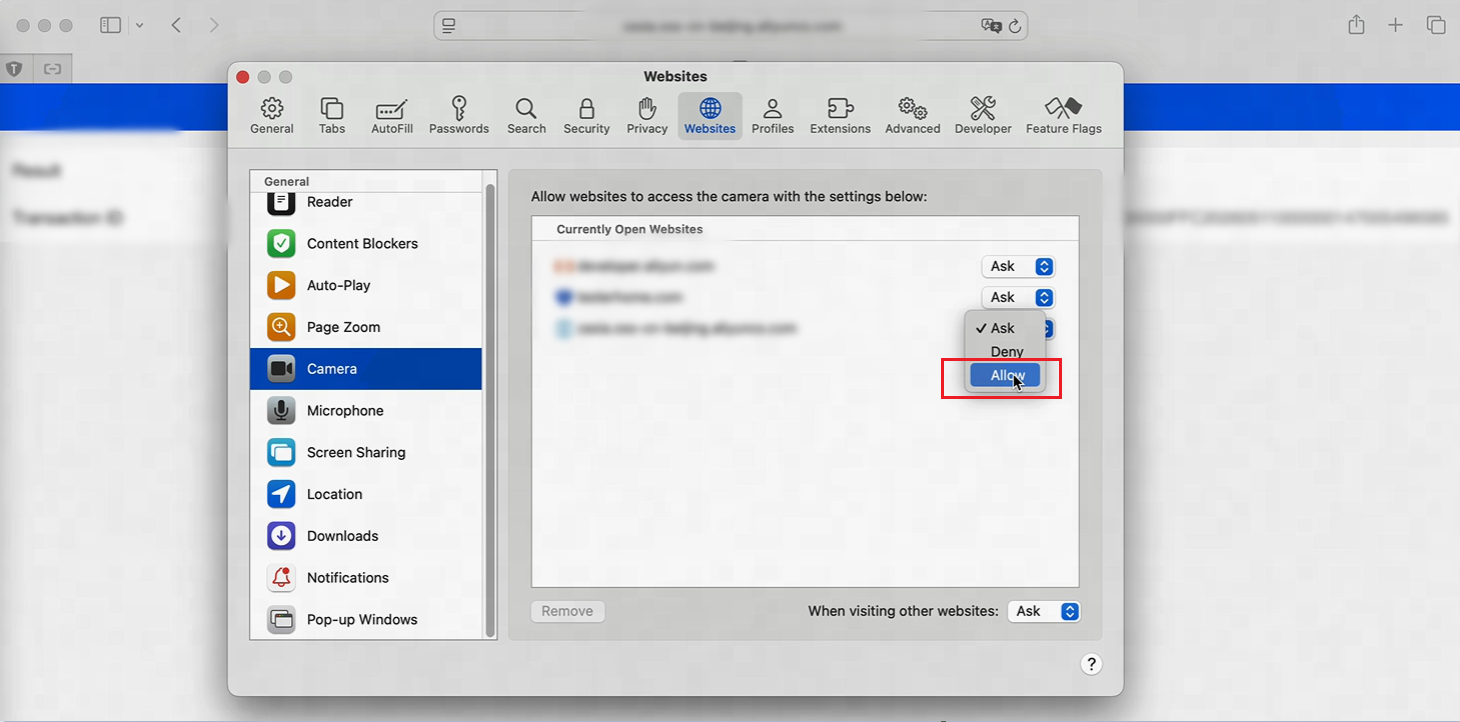The width and height of the screenshot is (1460, 722).
Task: Click the Currently Open Websites header
Action: click(x=629, y=229)
